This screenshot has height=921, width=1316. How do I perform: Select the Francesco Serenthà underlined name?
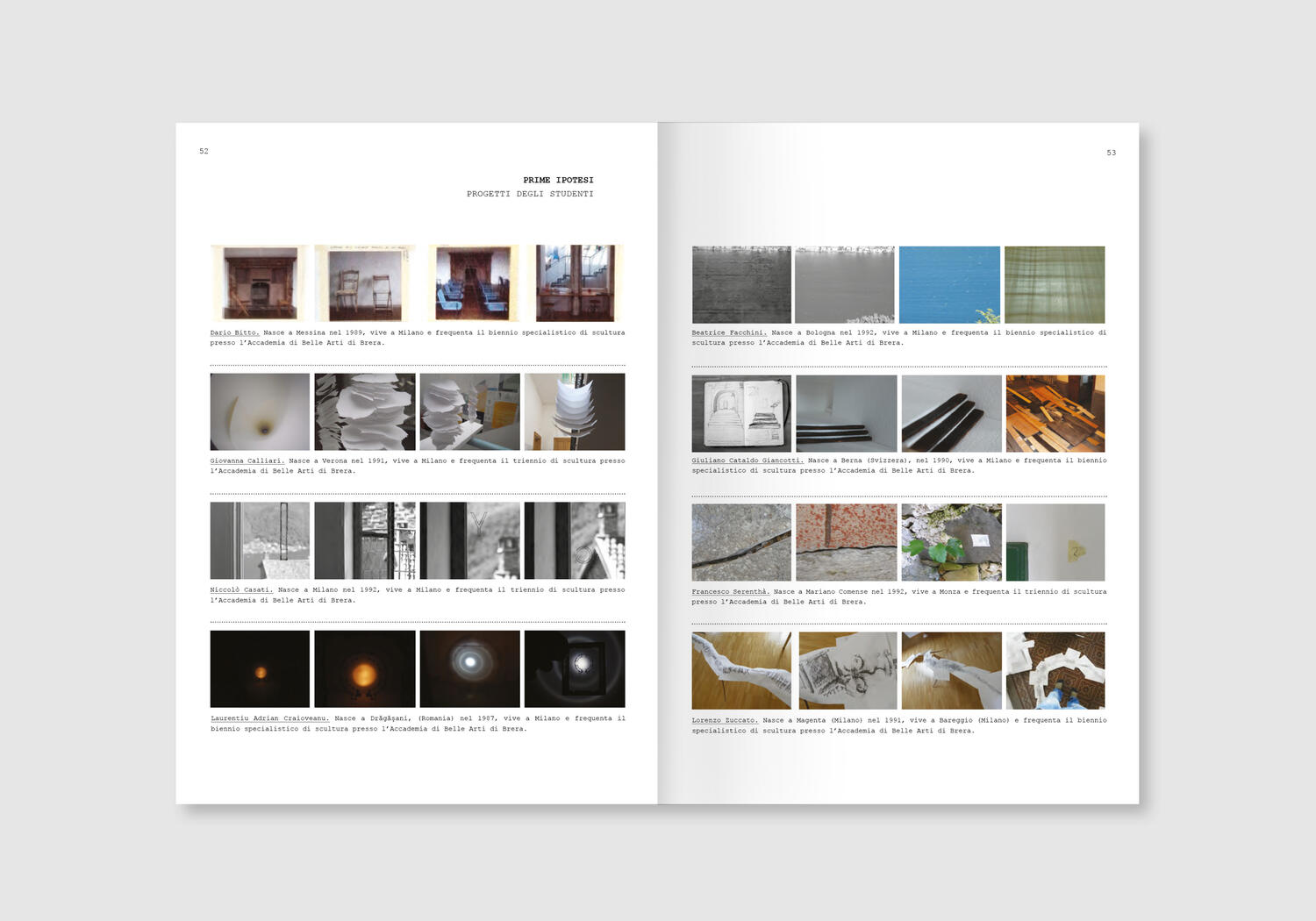(730, 592)
